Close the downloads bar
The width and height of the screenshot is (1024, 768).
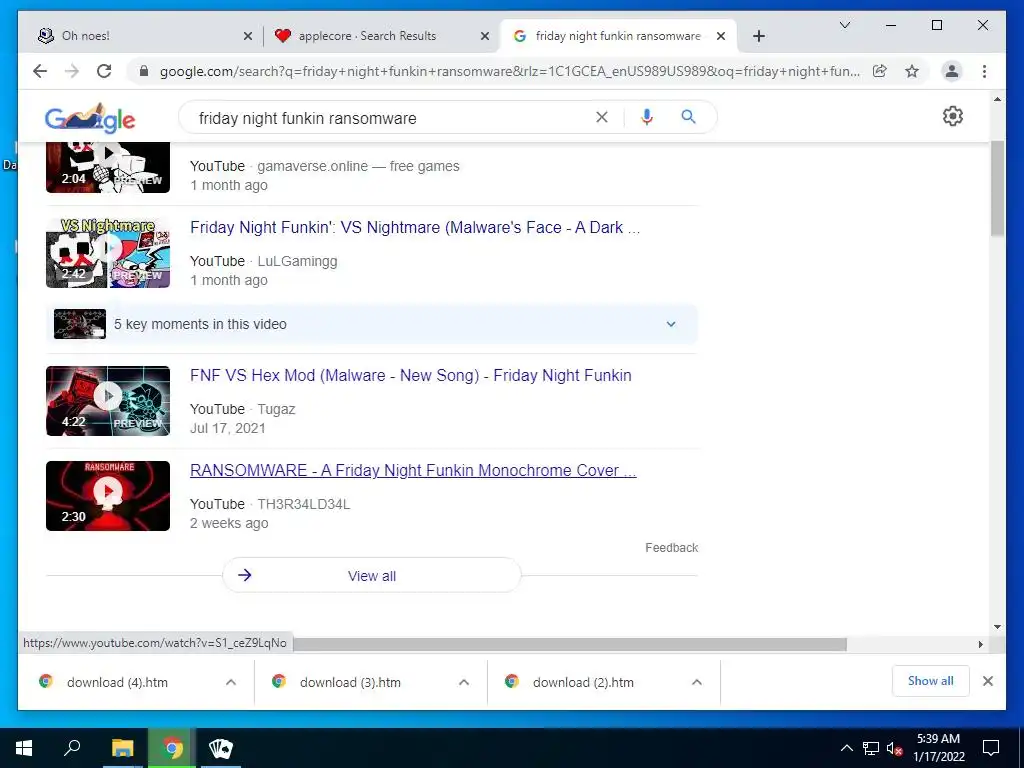pyautogui.click(x=987, y=681)
